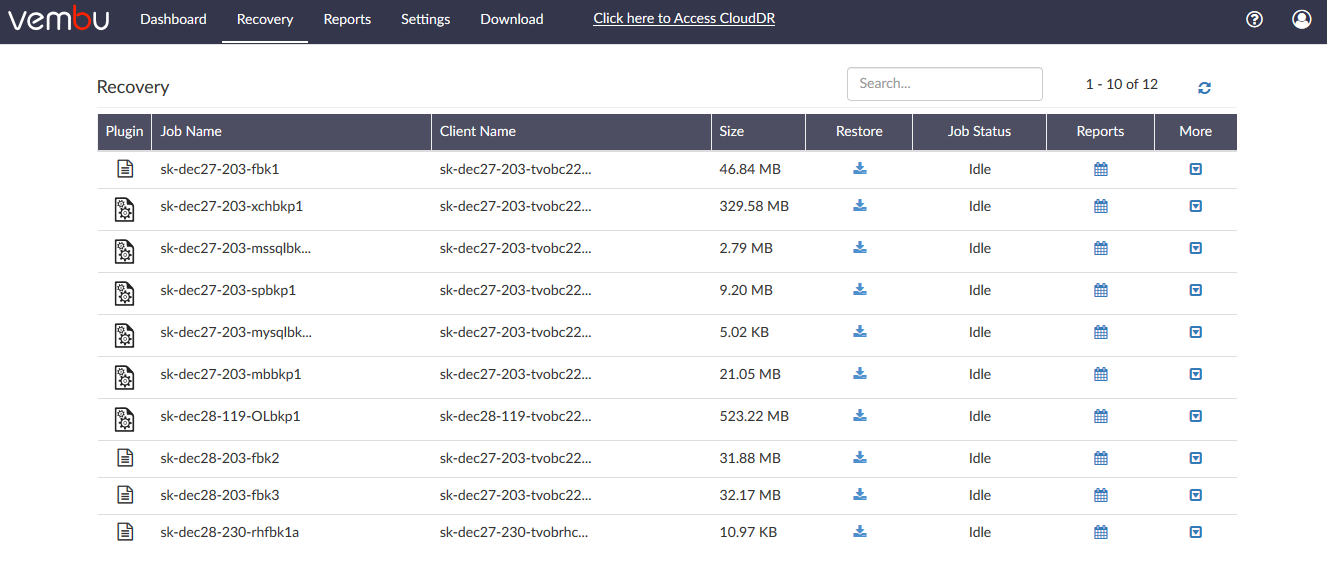Refresh the recovery job list
The image size is (1327, 565).
(x=1205, y=88)
